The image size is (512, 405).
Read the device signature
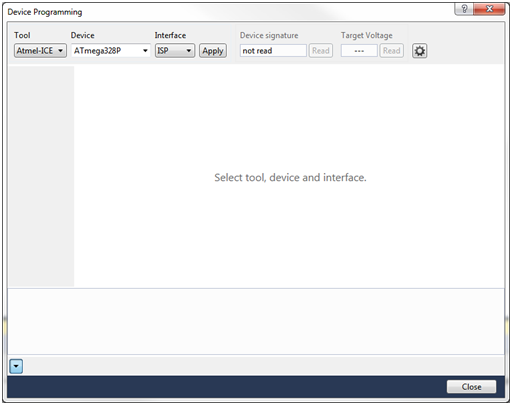(321, 51)
